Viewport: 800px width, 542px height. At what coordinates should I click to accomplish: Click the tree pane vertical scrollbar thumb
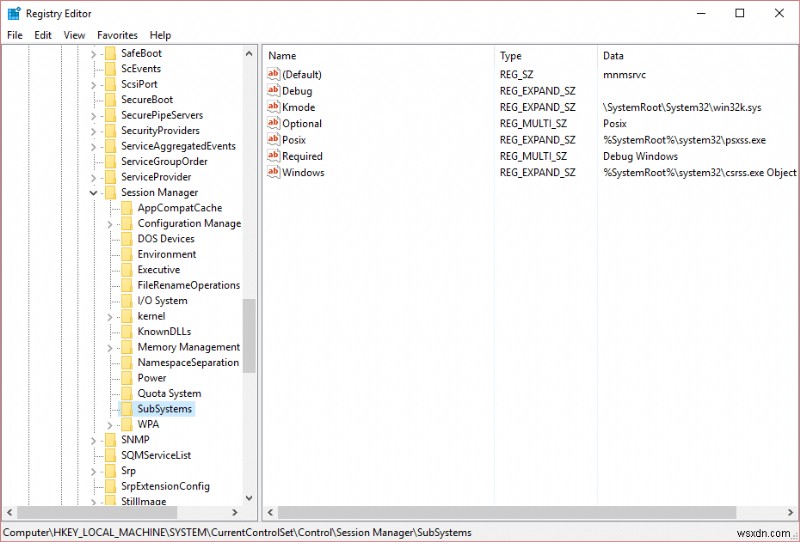click(249, 336)
